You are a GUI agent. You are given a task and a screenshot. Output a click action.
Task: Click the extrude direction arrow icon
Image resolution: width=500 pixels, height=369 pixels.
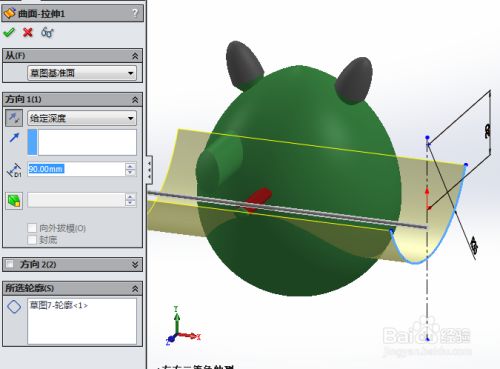click(14, 137)
